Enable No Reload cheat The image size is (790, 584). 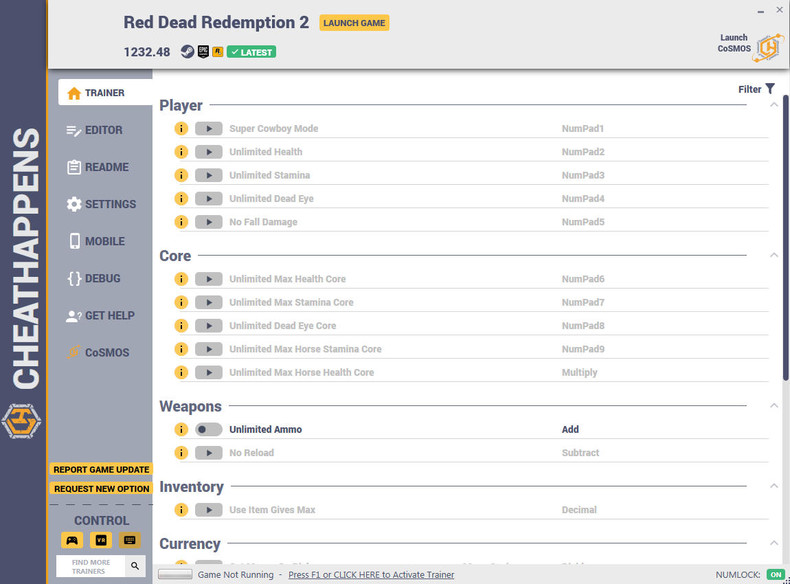tap(209, 452)
